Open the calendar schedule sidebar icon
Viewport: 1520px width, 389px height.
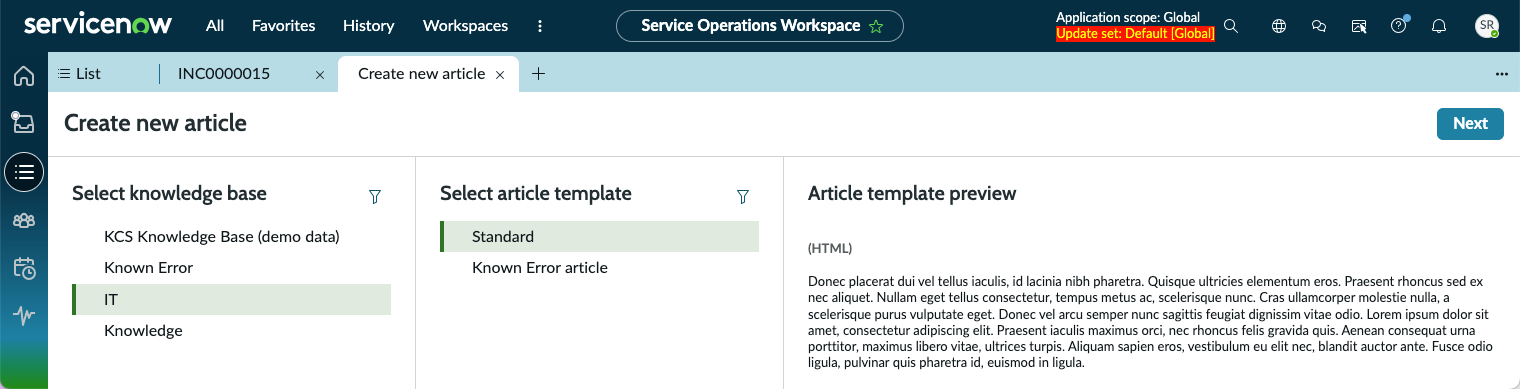point(24,268)
